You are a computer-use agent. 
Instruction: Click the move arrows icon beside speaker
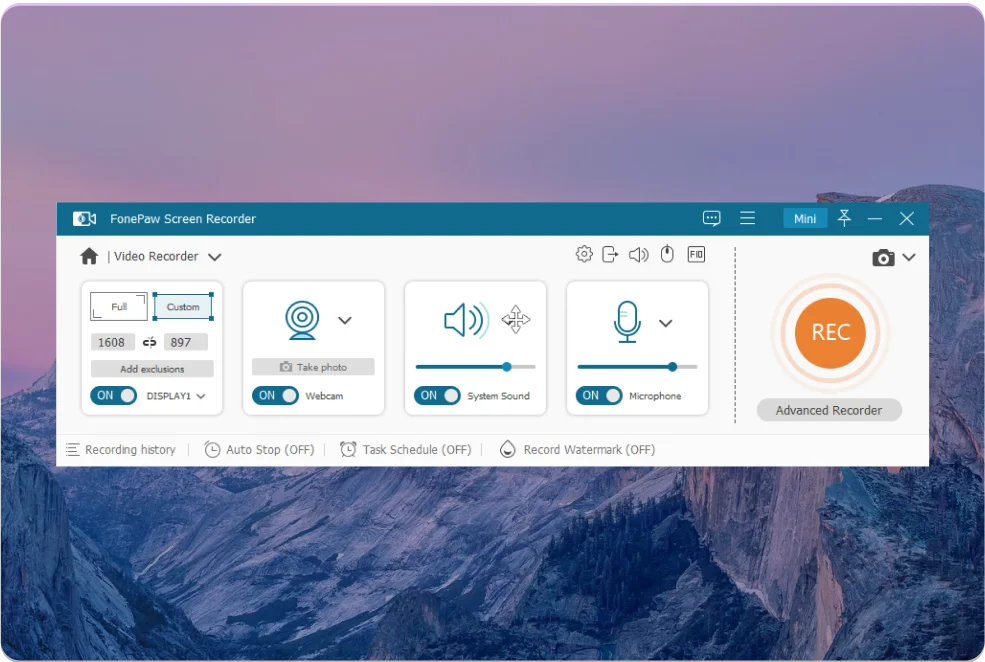[x=516, y=320]
